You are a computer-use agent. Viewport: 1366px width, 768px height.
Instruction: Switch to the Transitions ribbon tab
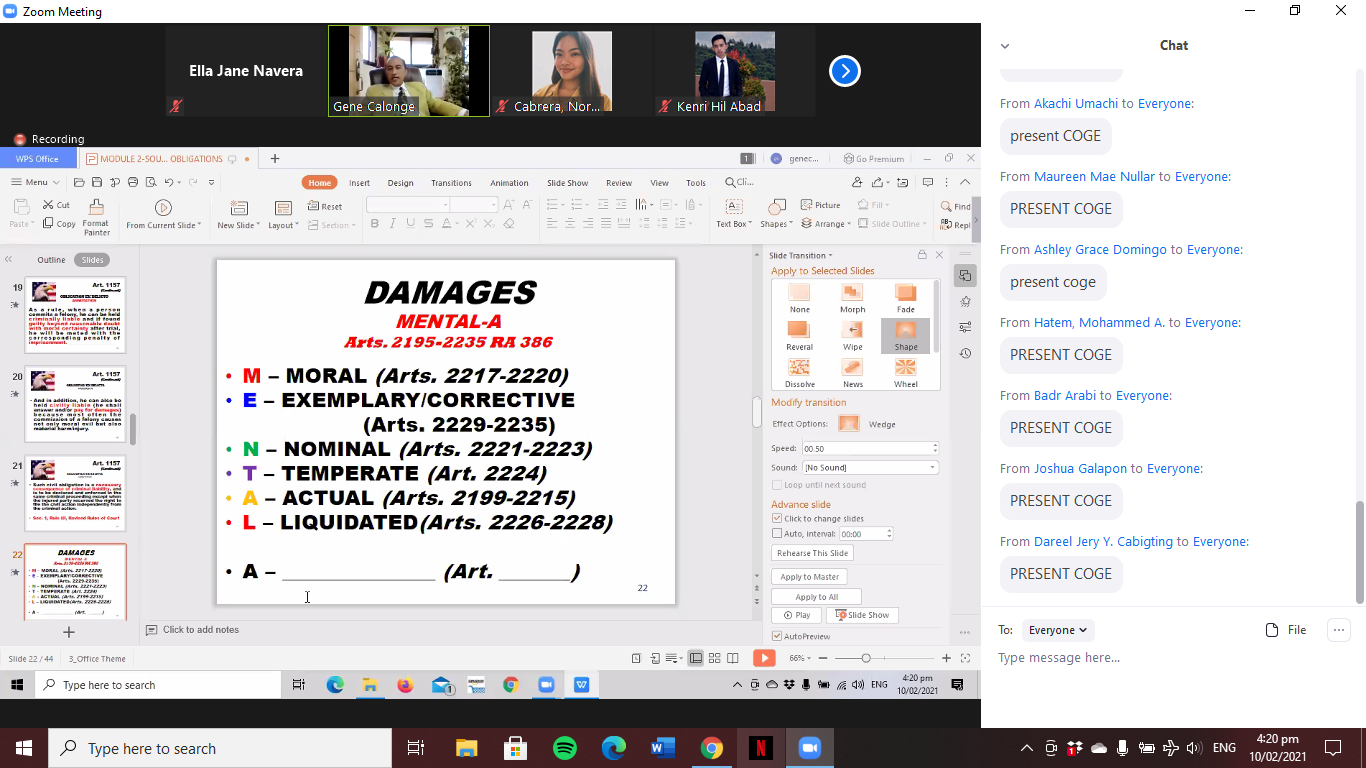(x=451, y=183)
